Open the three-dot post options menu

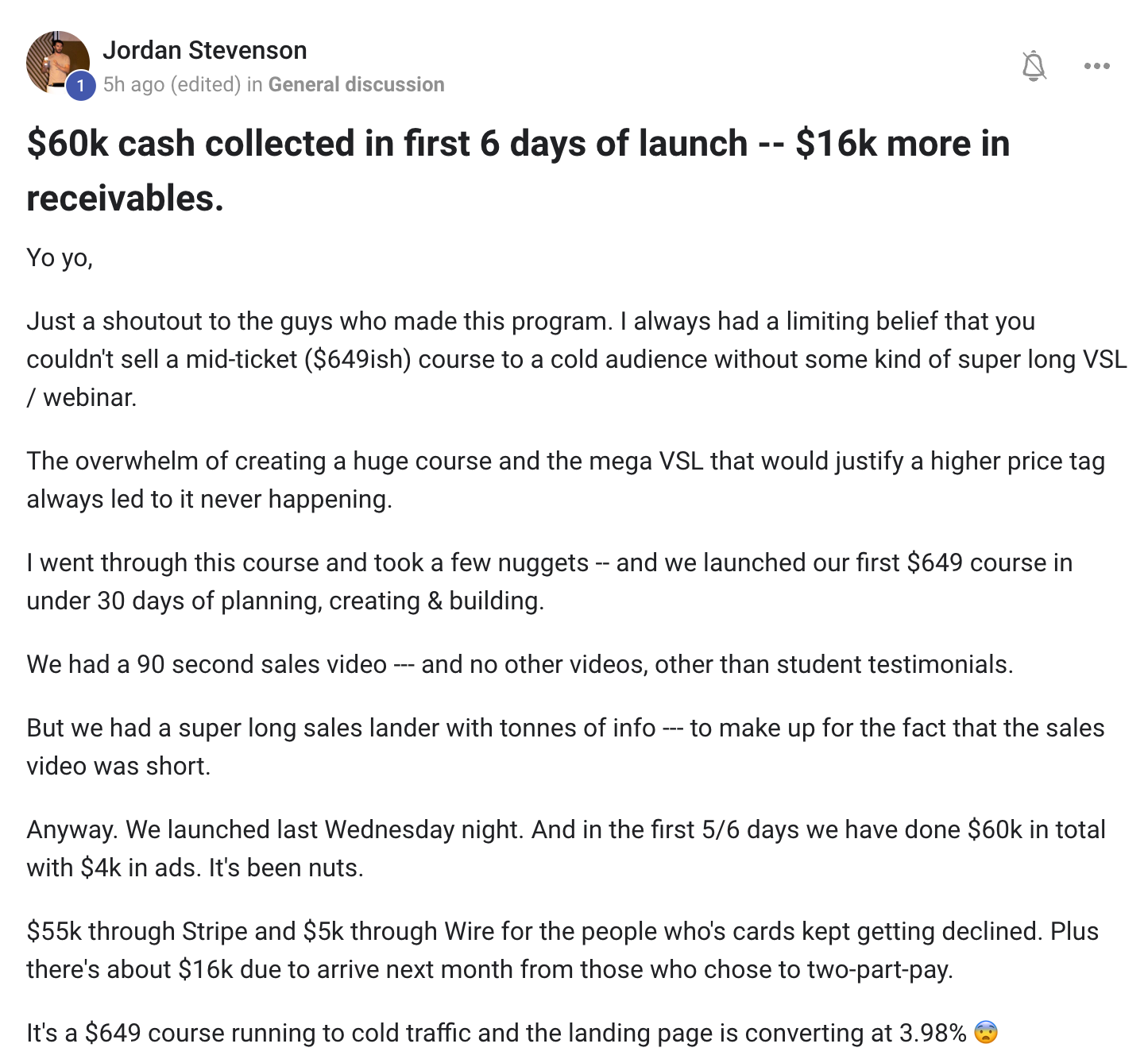coord(1096,66)
